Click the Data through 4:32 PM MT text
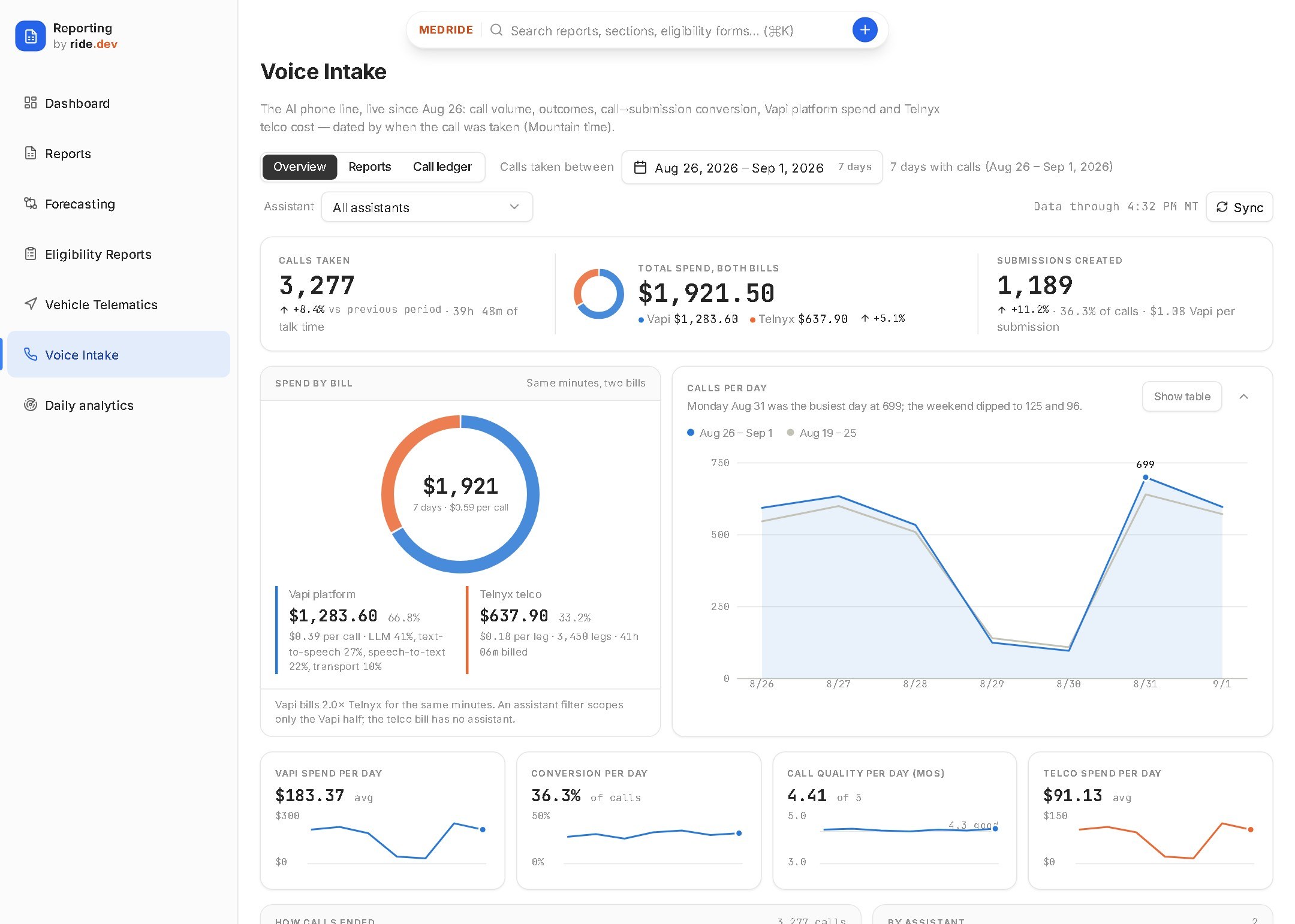 pyautogui.click(x=1116, y=207)
